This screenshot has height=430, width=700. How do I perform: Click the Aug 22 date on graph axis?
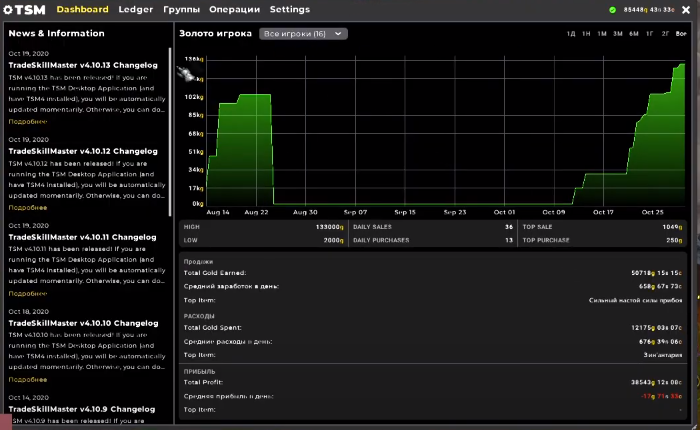coord(256,212)
